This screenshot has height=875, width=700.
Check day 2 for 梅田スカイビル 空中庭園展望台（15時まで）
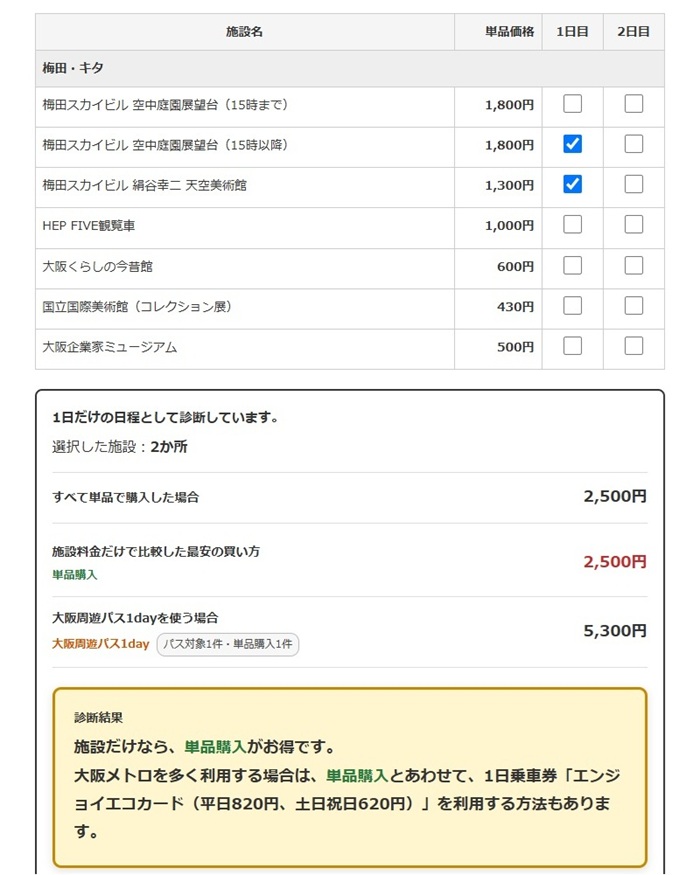634,104
